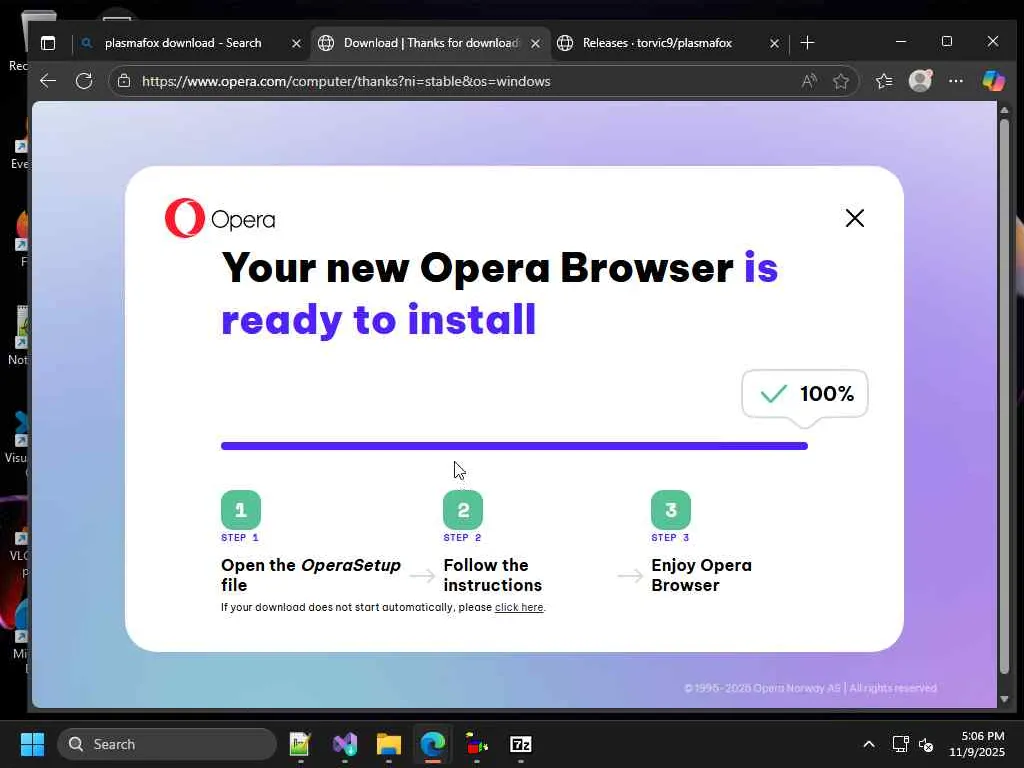Open Copilot sidebar
1024x768 pixels.
point(993,80)
